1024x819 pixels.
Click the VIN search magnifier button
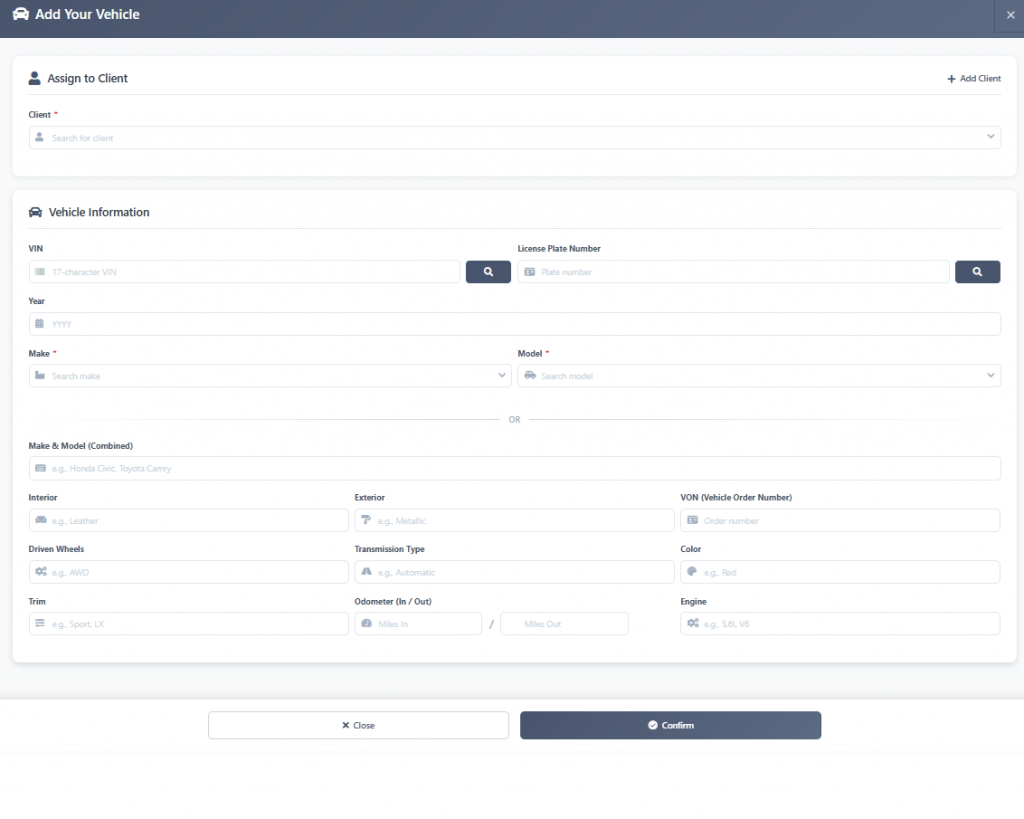click(x=488, y=272)
